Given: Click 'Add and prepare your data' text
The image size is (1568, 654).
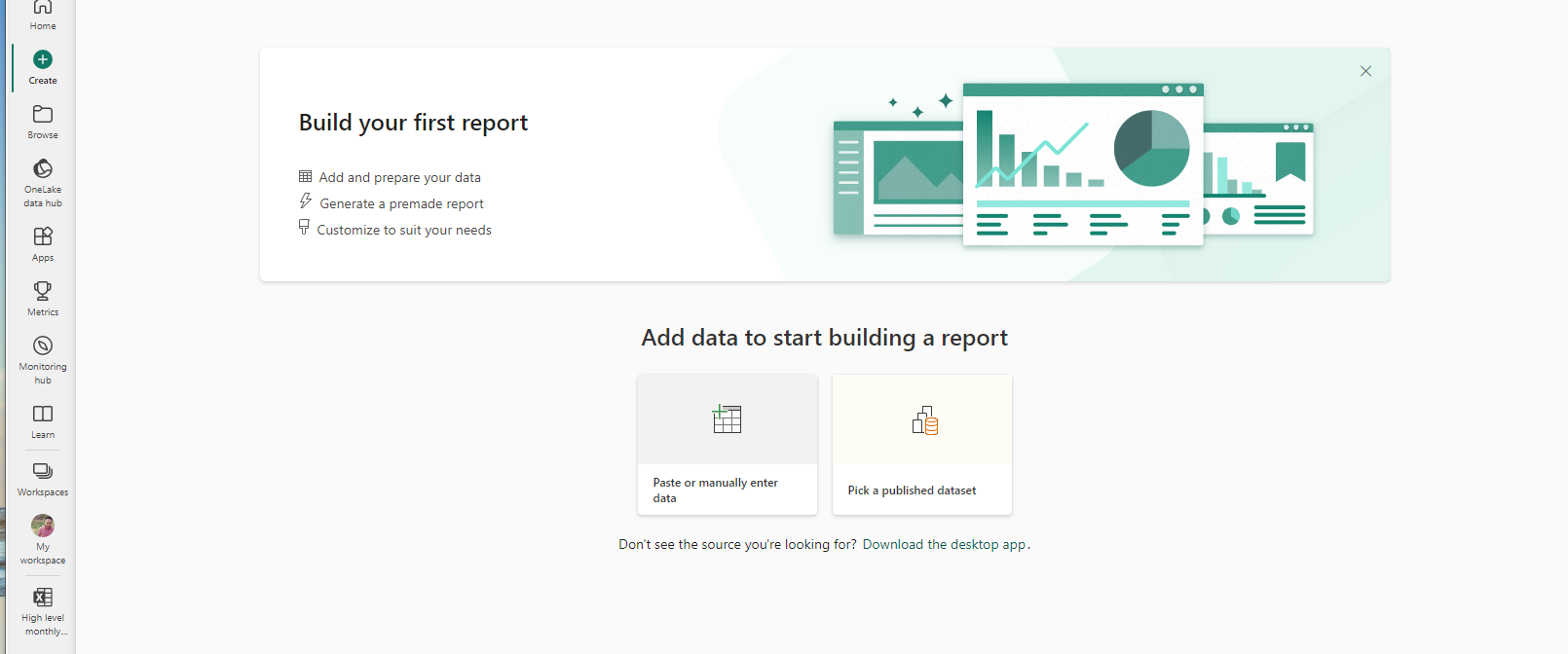Looking at the screenshot, I should pyautogui.click(x=400, y=177).
